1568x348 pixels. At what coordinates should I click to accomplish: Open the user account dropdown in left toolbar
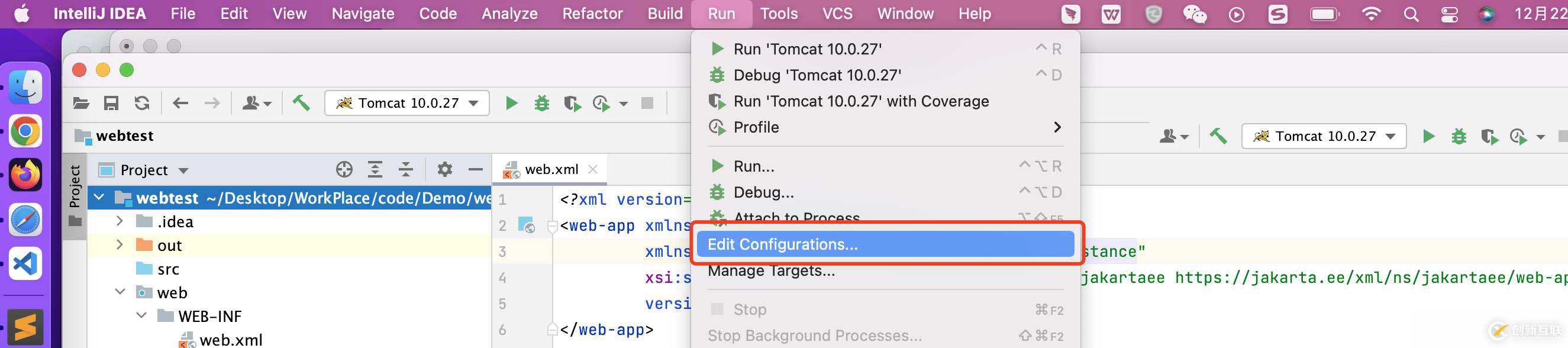tap(257, 103)
